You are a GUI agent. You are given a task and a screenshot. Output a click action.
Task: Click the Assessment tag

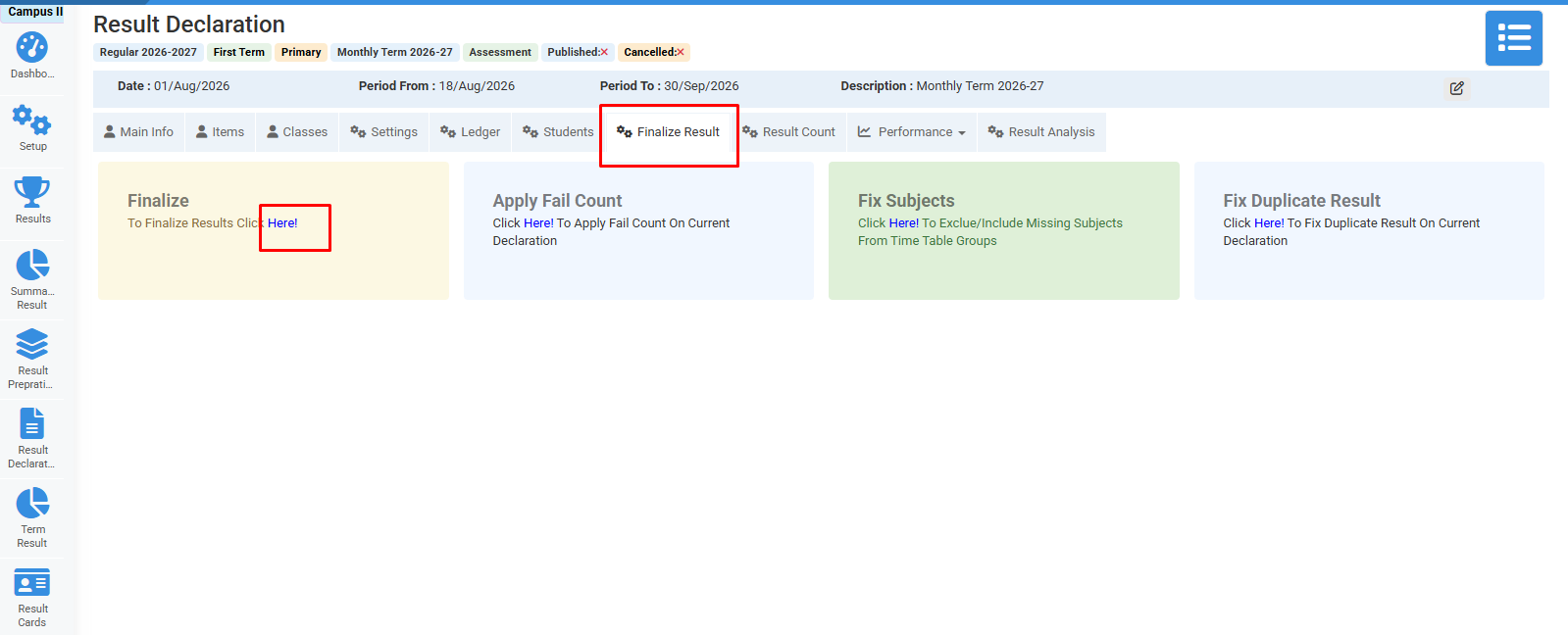500,52
